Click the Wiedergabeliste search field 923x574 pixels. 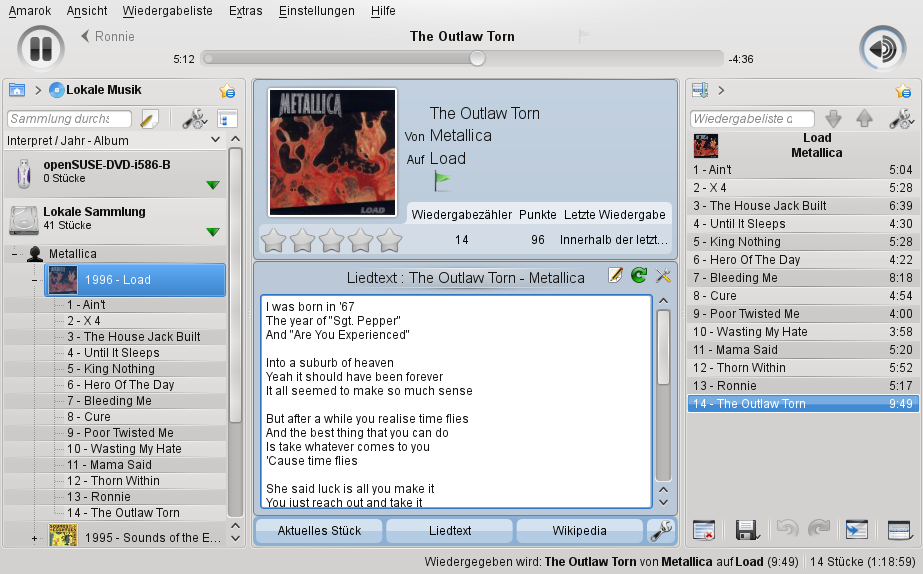click(752, 119)
